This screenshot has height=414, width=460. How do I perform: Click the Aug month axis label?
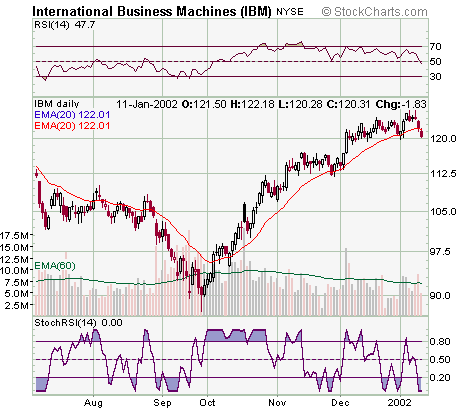pos(93,403)
